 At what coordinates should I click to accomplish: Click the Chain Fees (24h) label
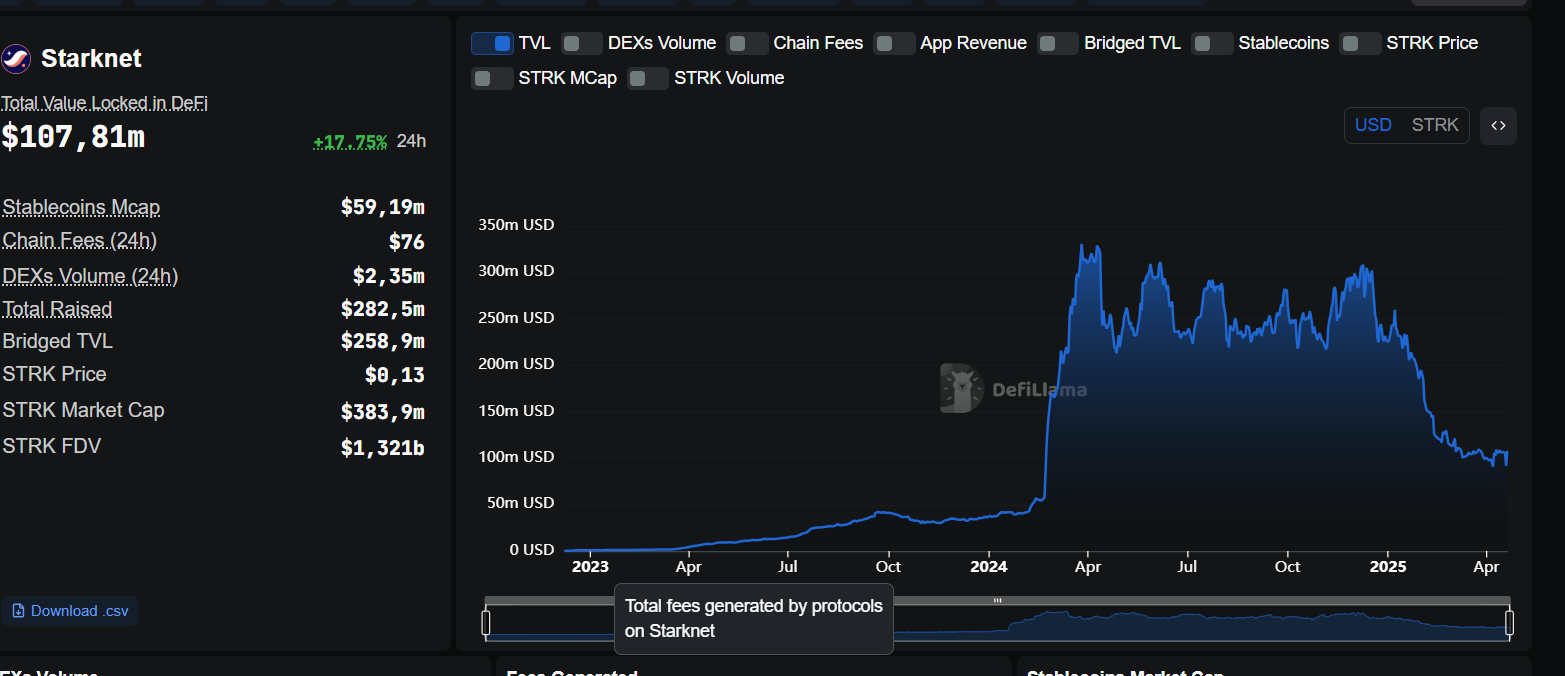[80, 241]
